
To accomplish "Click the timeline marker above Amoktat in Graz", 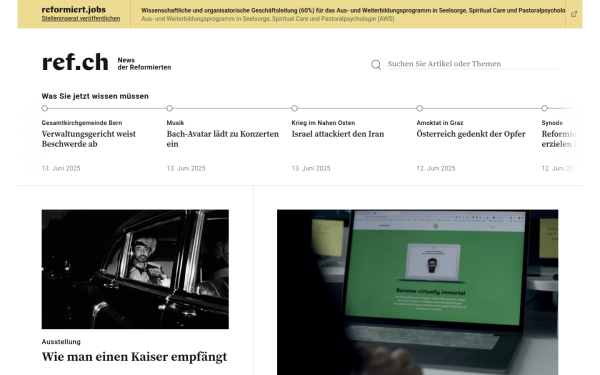I will 419,108.
